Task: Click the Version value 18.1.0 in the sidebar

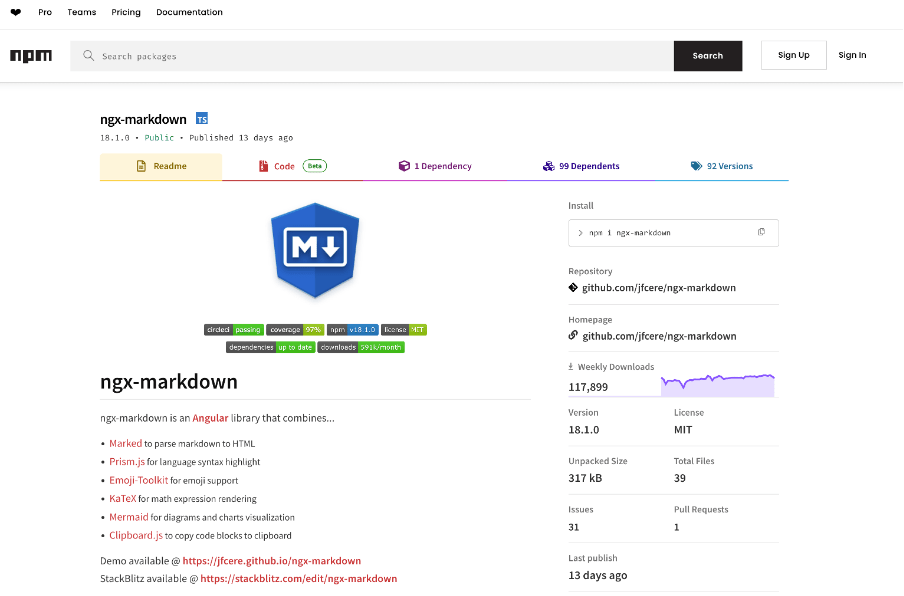Action: (x=584, y=429)
